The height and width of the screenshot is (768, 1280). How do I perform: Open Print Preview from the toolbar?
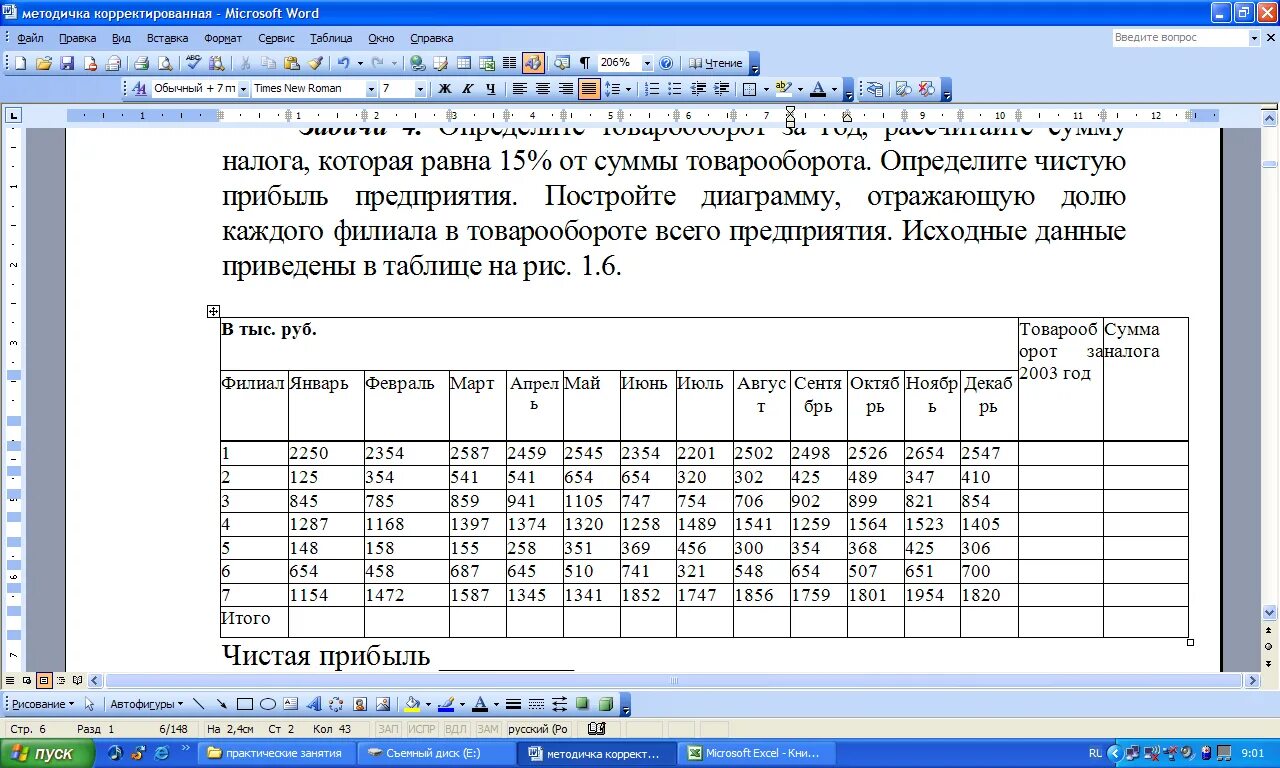164,63
